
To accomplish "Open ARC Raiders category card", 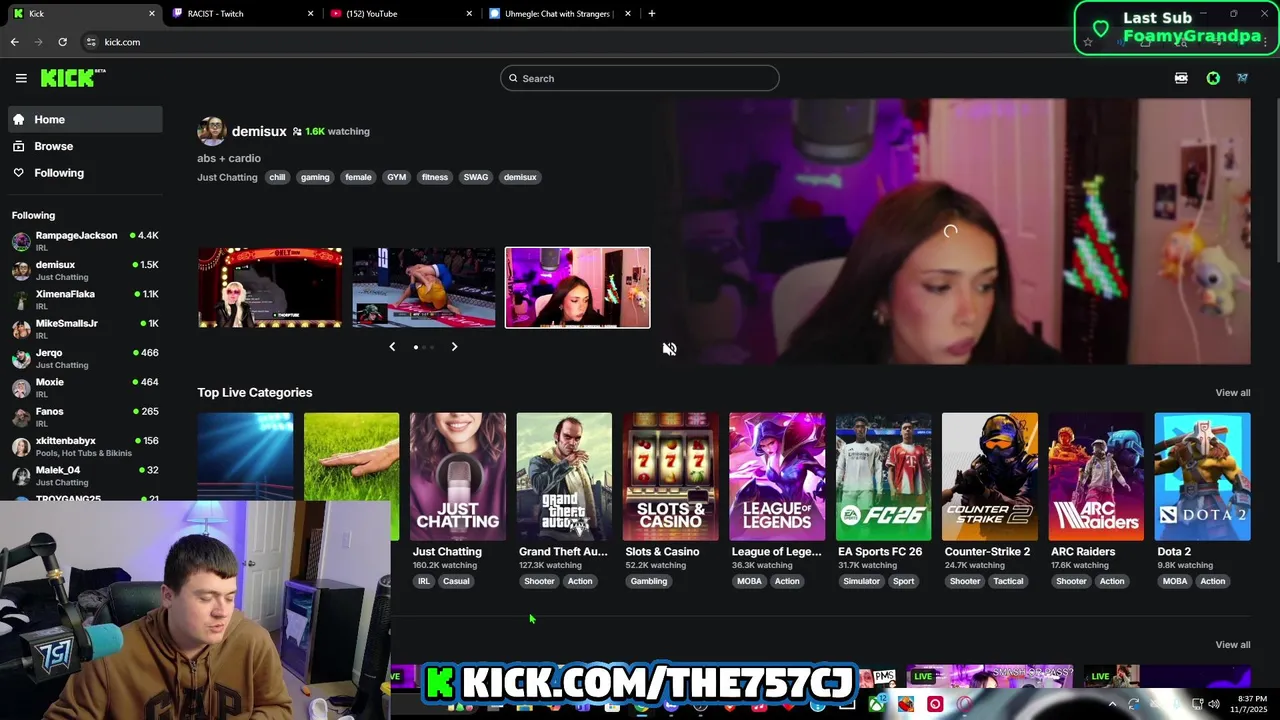I will [x=1096, y=476].
